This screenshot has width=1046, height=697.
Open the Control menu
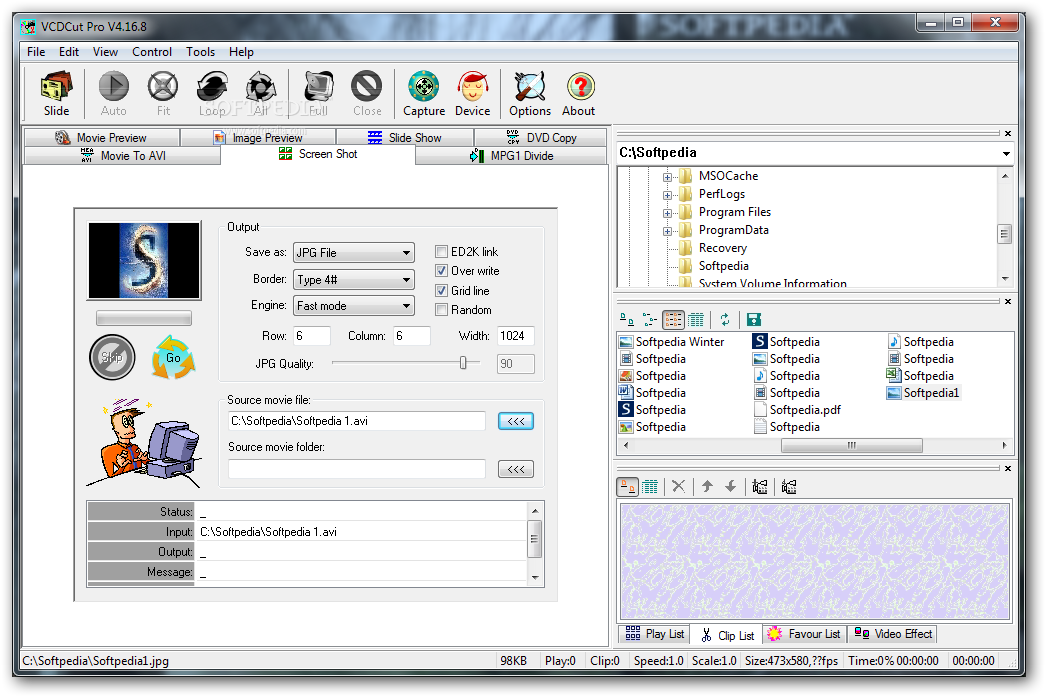click(151, 51)
